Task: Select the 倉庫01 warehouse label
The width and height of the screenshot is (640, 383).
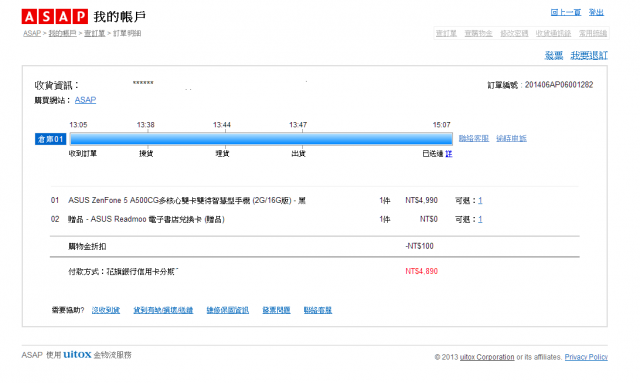Action: click(x=51, y=139)
